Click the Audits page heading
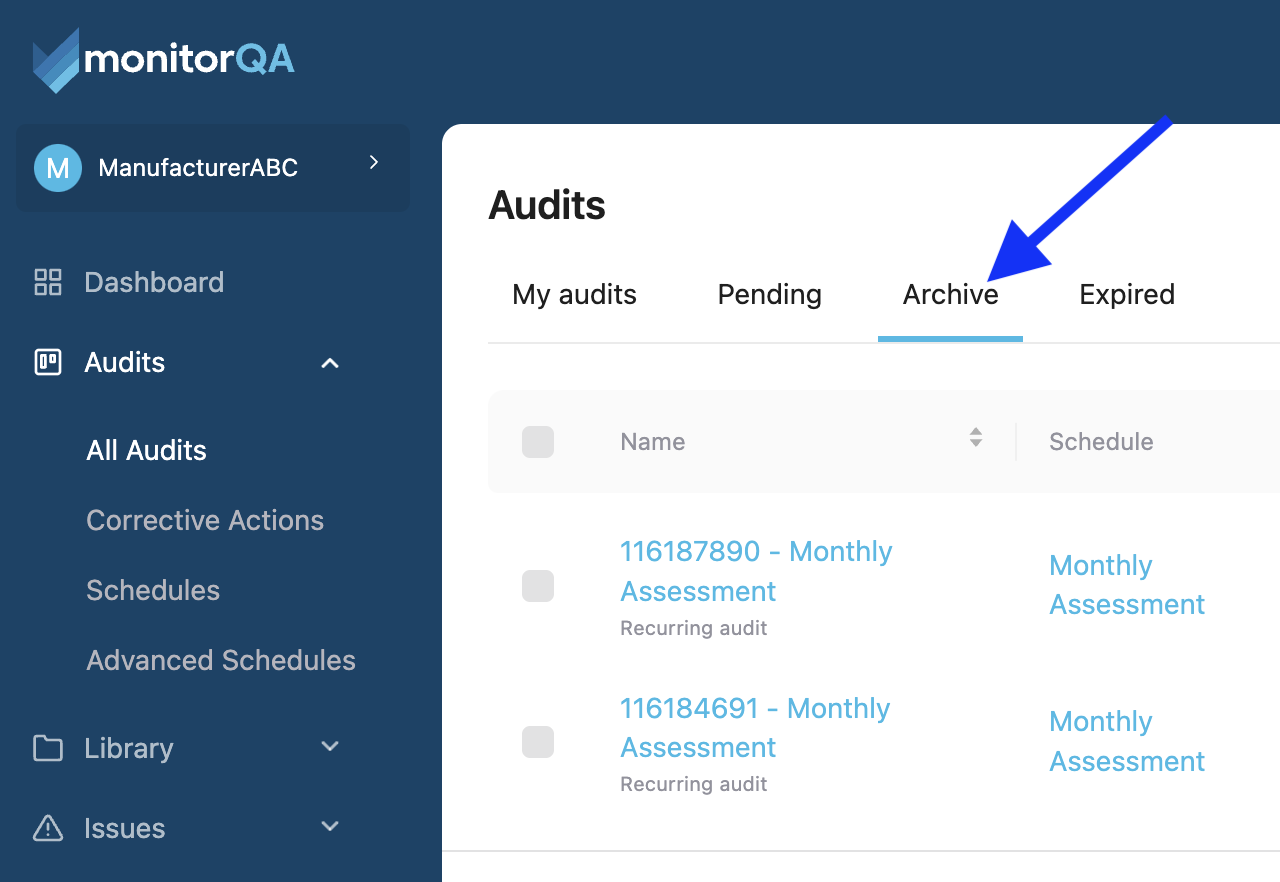 pyautogui.click(x=547, y=205)
